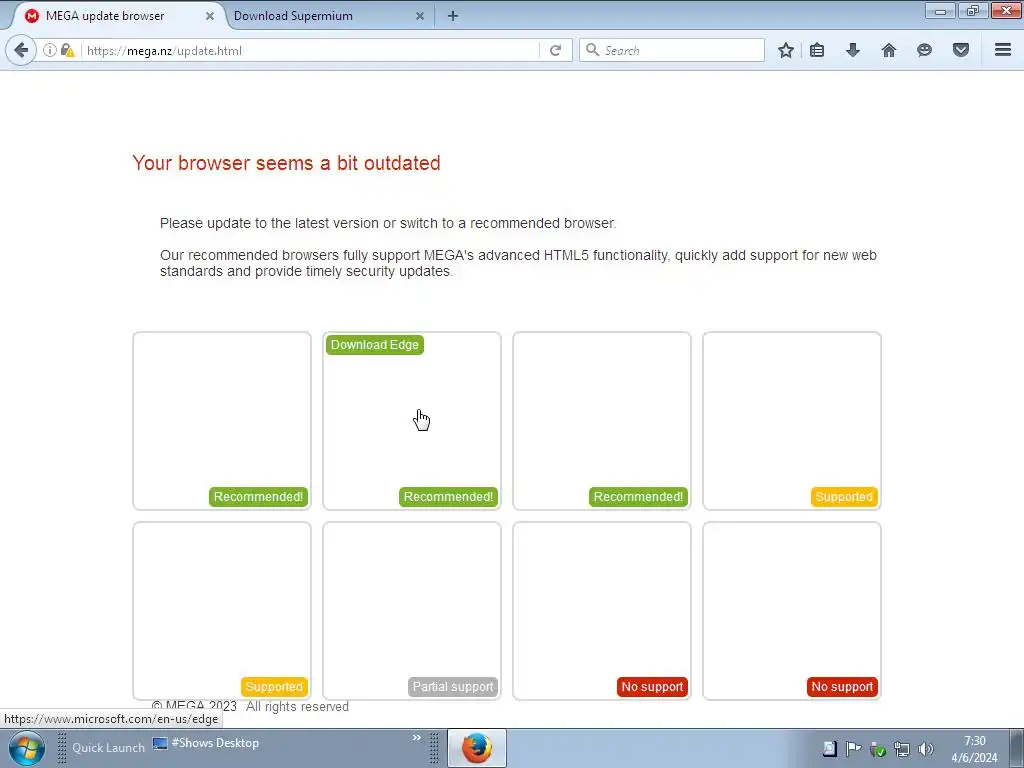This screenshot has width=1024, height=768.
Task: Go back with the browser back arrow
Action: click(21, 50)
